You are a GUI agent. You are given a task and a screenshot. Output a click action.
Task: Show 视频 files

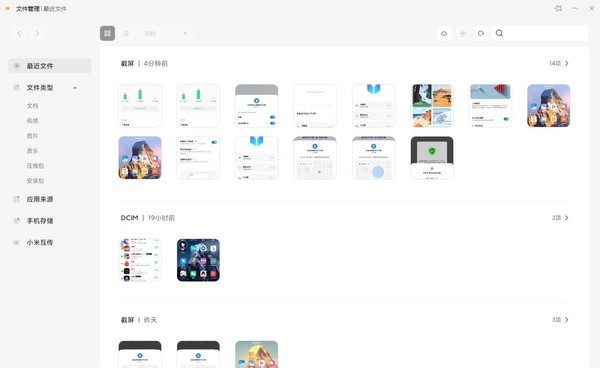point(33,120)
